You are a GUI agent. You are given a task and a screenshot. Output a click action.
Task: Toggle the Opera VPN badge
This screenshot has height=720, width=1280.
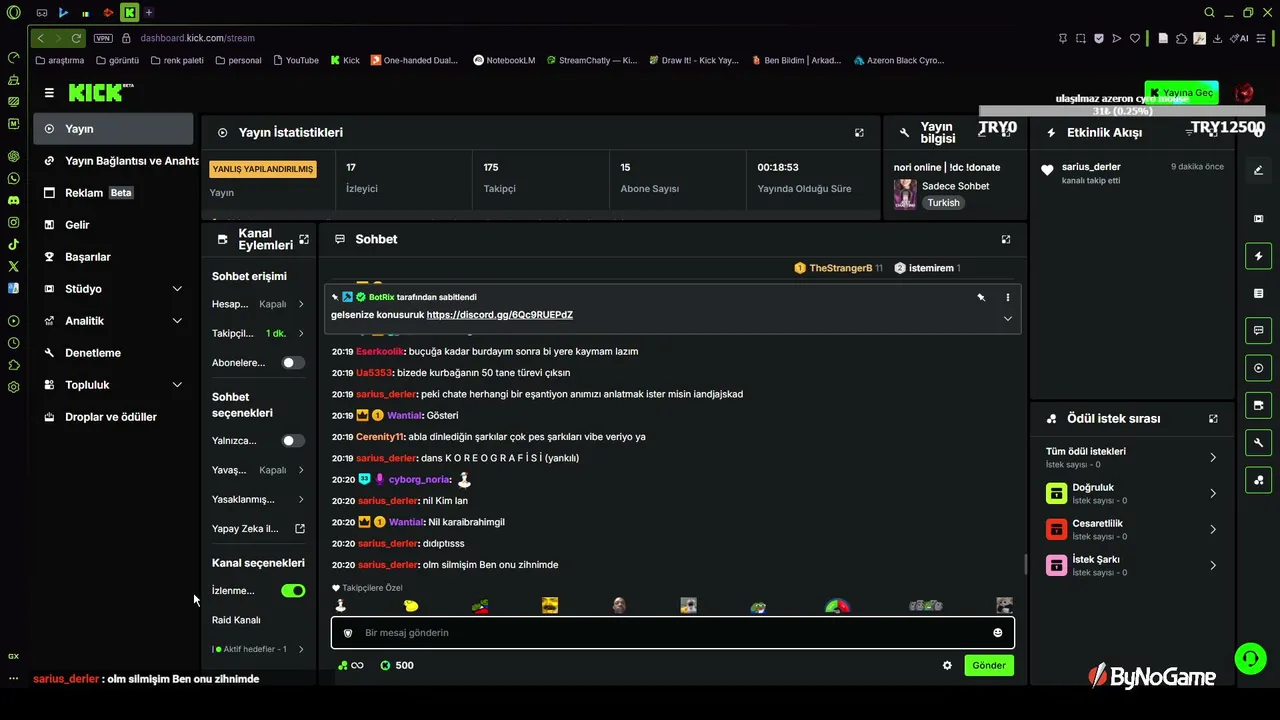pos(103,38)
